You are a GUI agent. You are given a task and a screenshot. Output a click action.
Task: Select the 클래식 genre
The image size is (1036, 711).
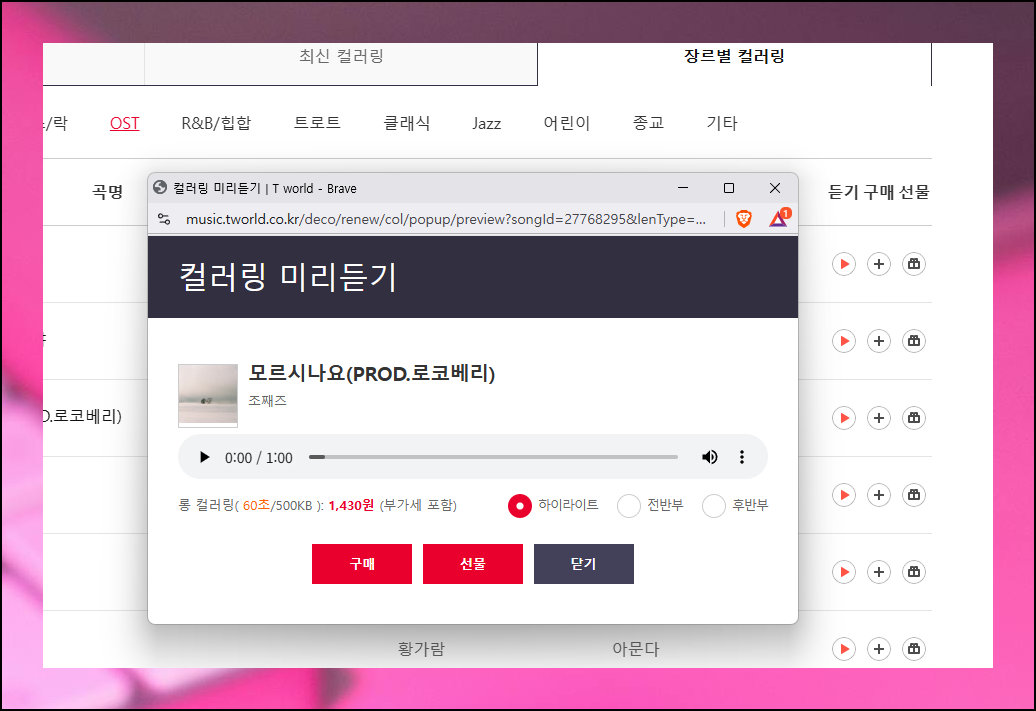pyautogui.click(x=407, y=123)
